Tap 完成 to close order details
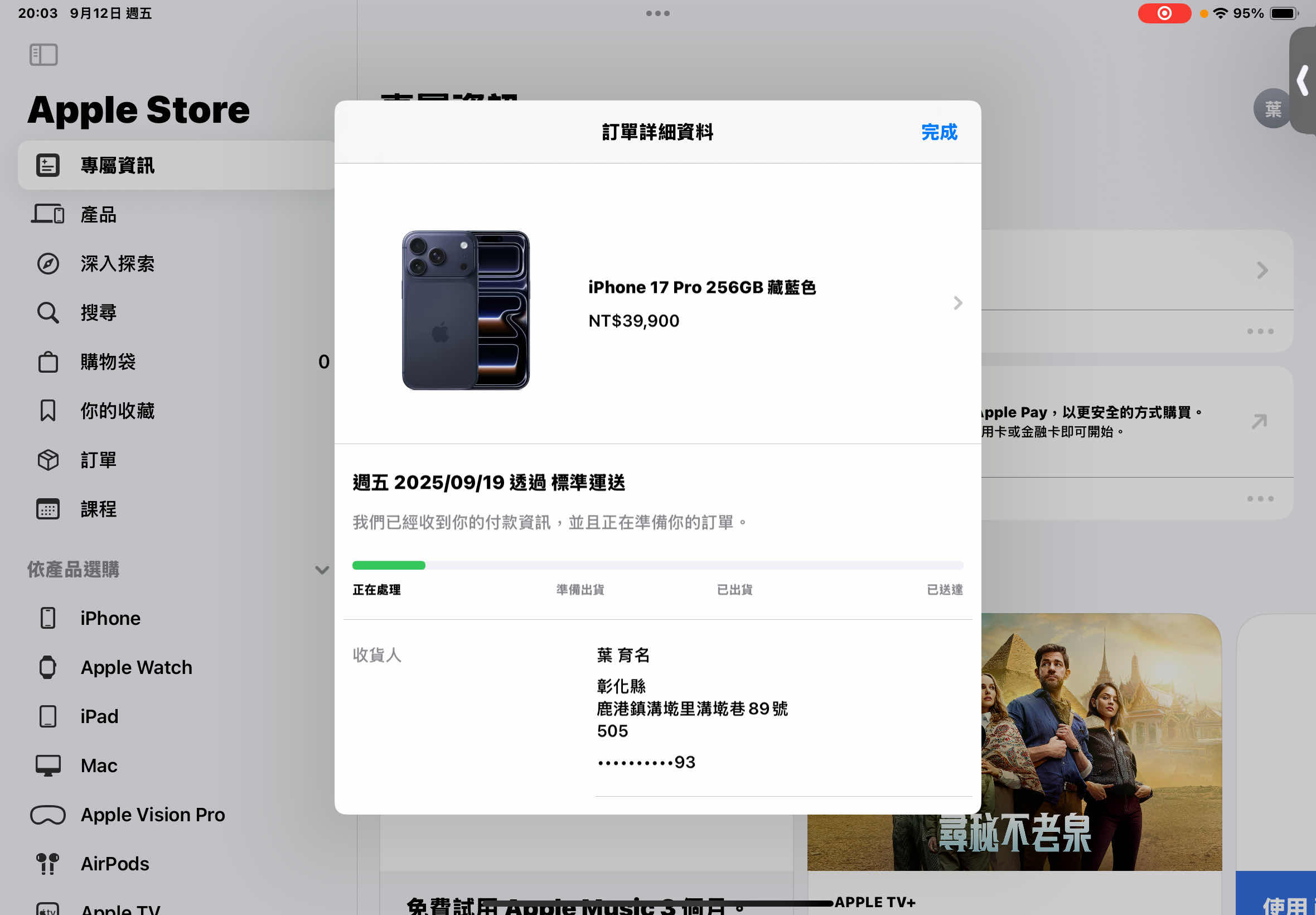 (x=938, y=132)
